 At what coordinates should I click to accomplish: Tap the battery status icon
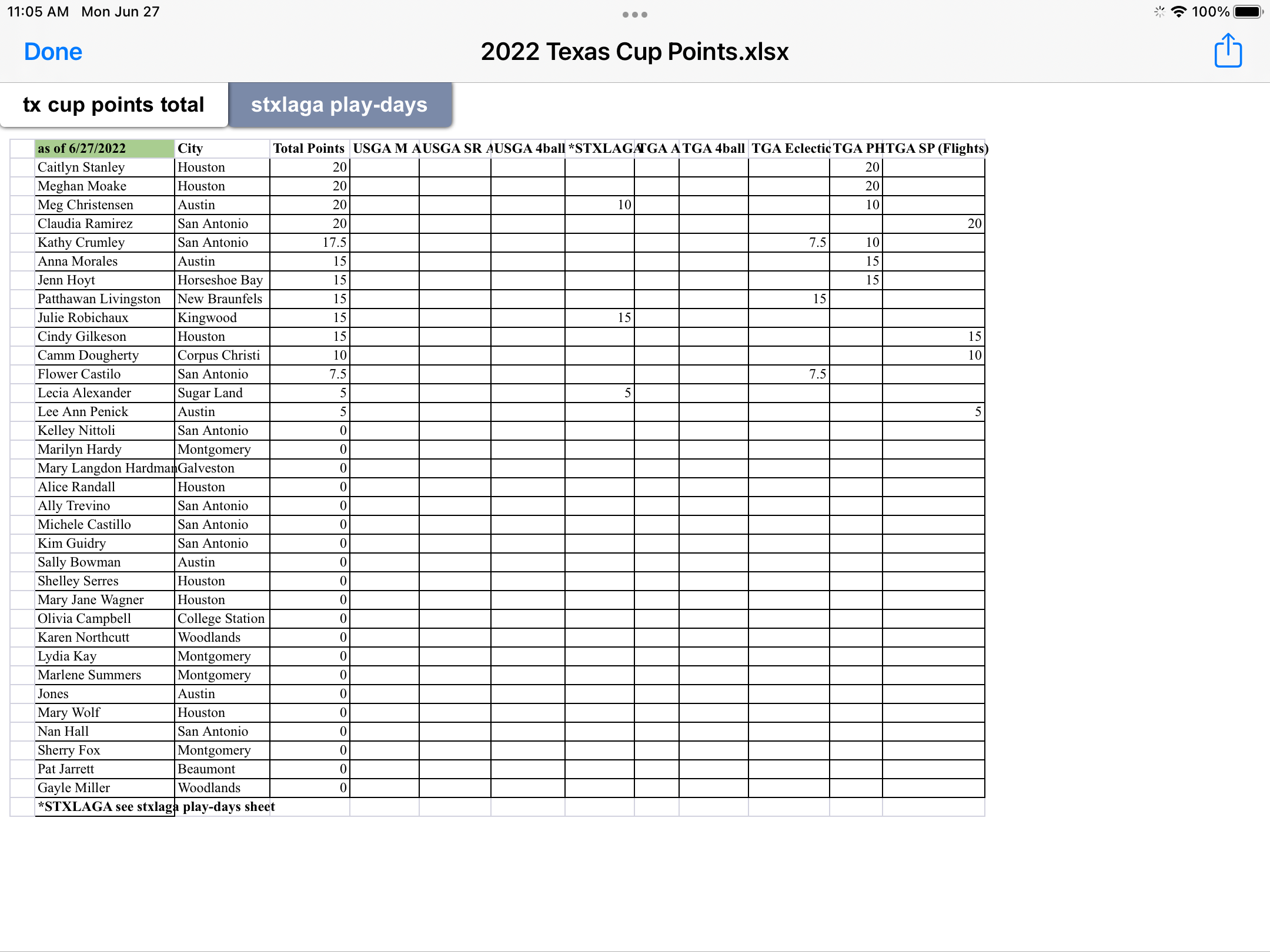(1248, 12)
